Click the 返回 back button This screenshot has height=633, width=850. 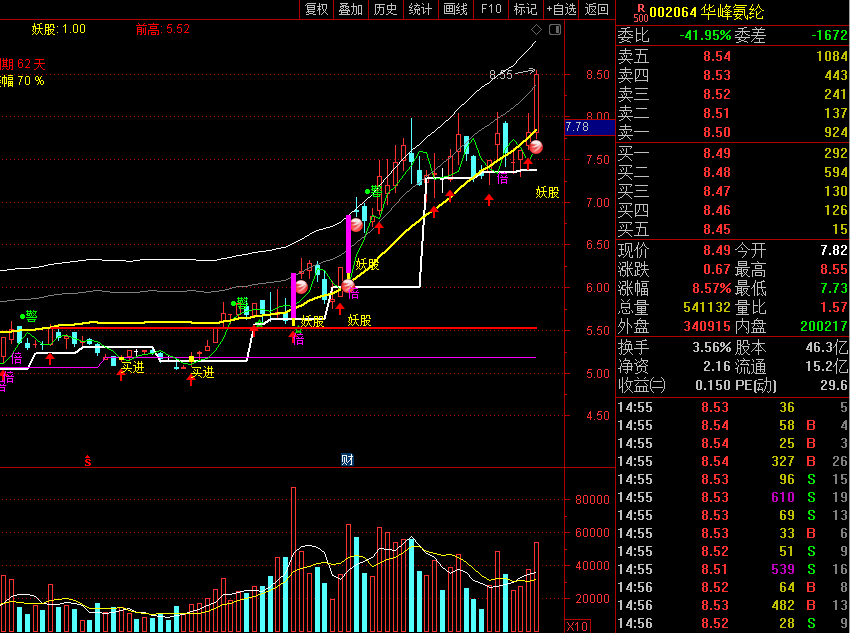[597, 9]
